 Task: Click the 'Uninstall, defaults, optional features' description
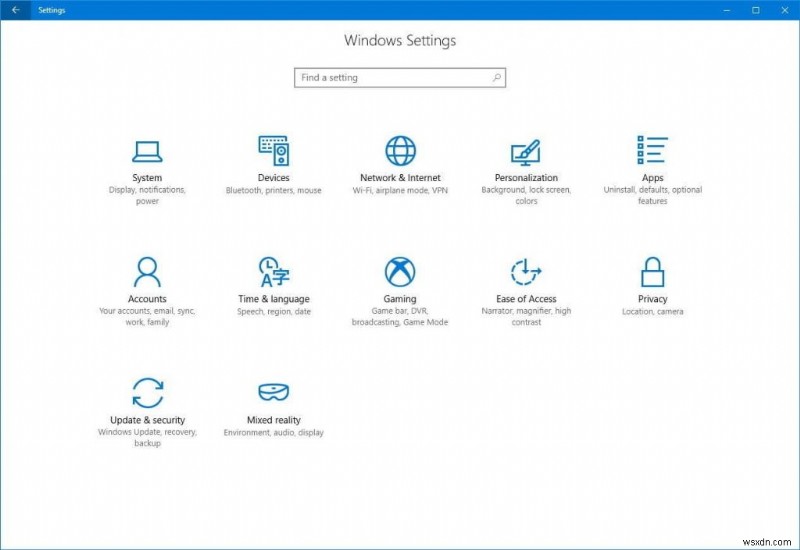653,195
